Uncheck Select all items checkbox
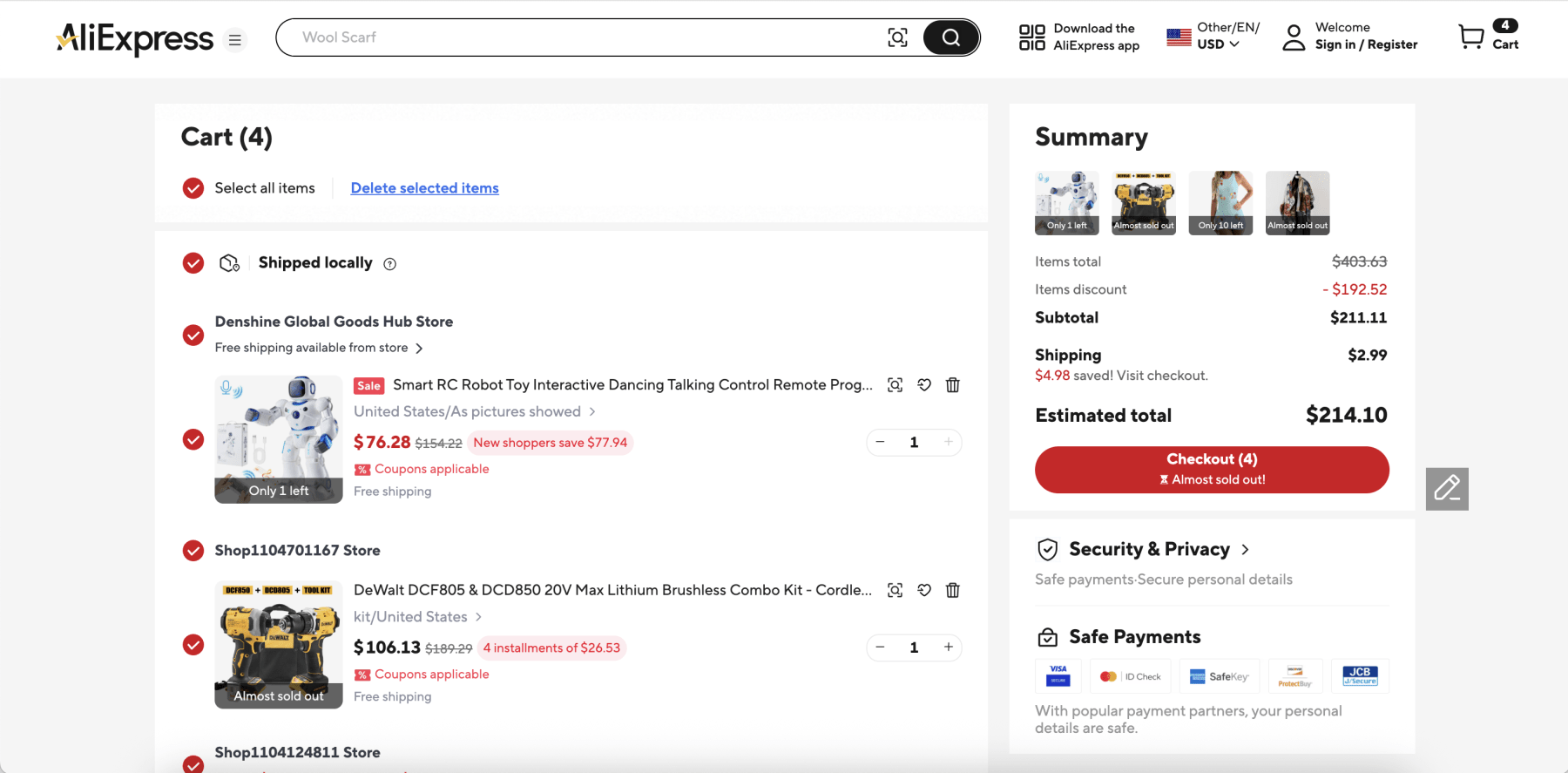The width and height of the screenshot is (1568, 773). click(x=193, y=188)
